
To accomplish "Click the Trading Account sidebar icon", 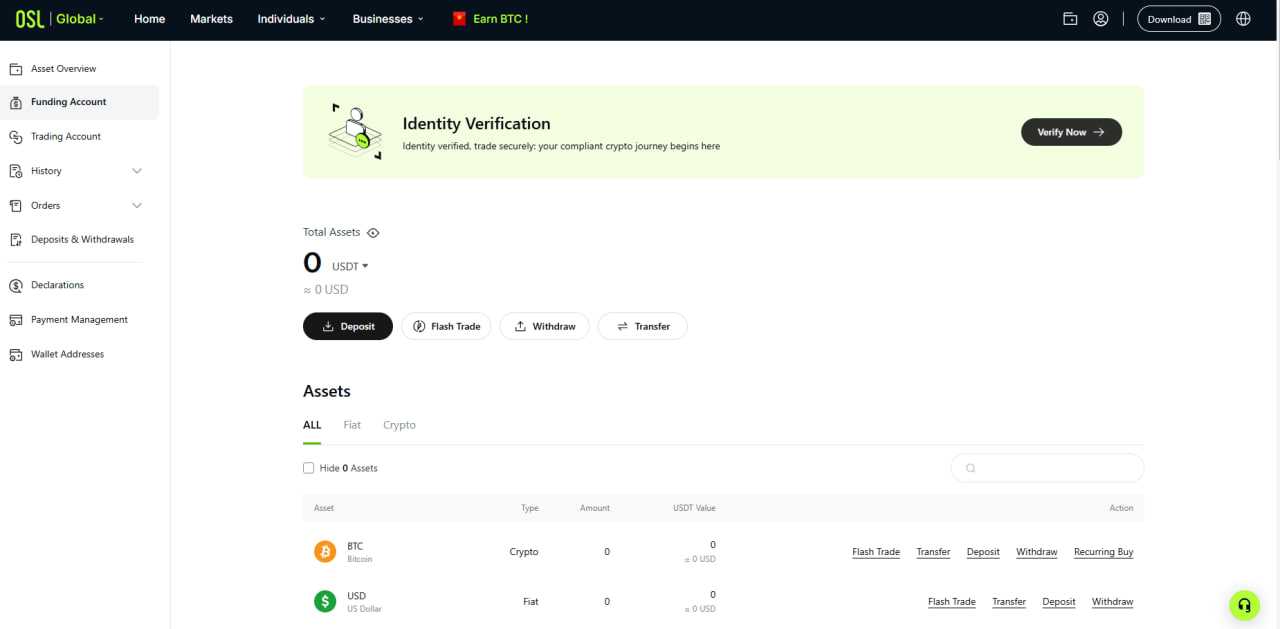I will point(15,137).
